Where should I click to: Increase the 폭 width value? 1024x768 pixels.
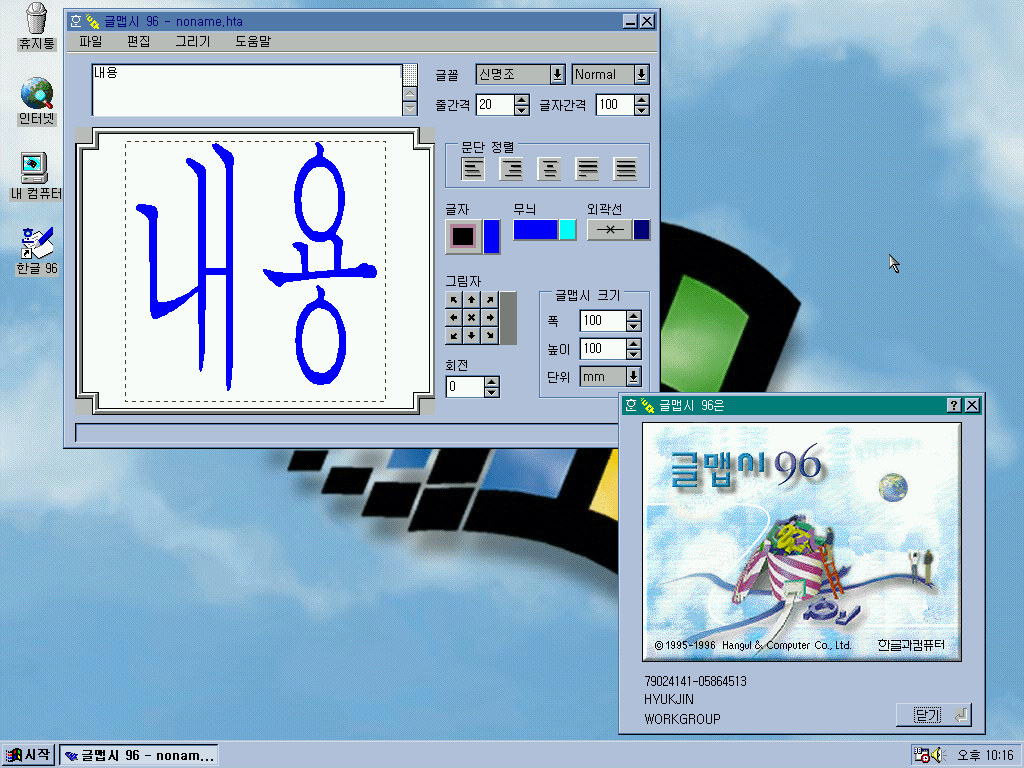[x=633, y=316]
